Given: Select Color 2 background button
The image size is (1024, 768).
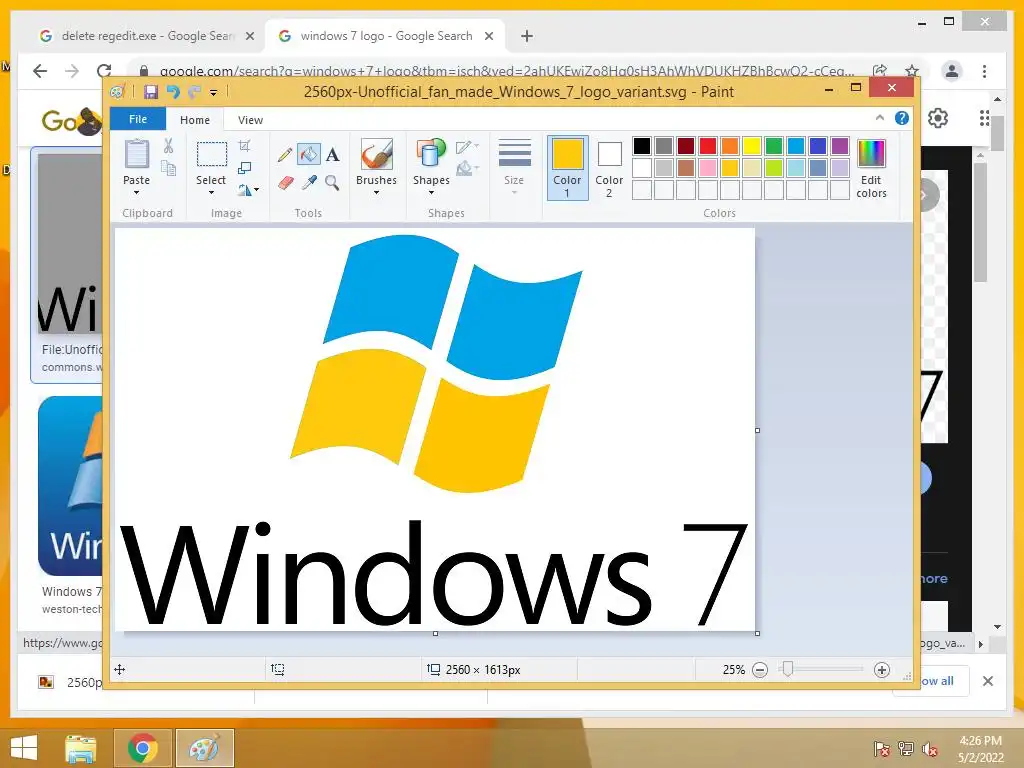Looking at the screenshot, I should click(609, 168).
